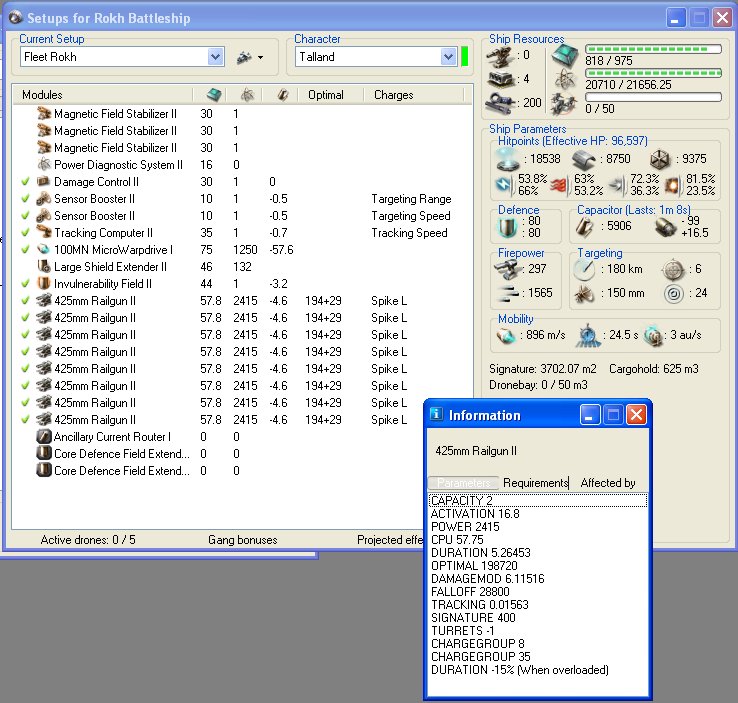738x703 pixels.
Task: Click the Tracking Computer II module icon
Action: [x=44, y=232]
